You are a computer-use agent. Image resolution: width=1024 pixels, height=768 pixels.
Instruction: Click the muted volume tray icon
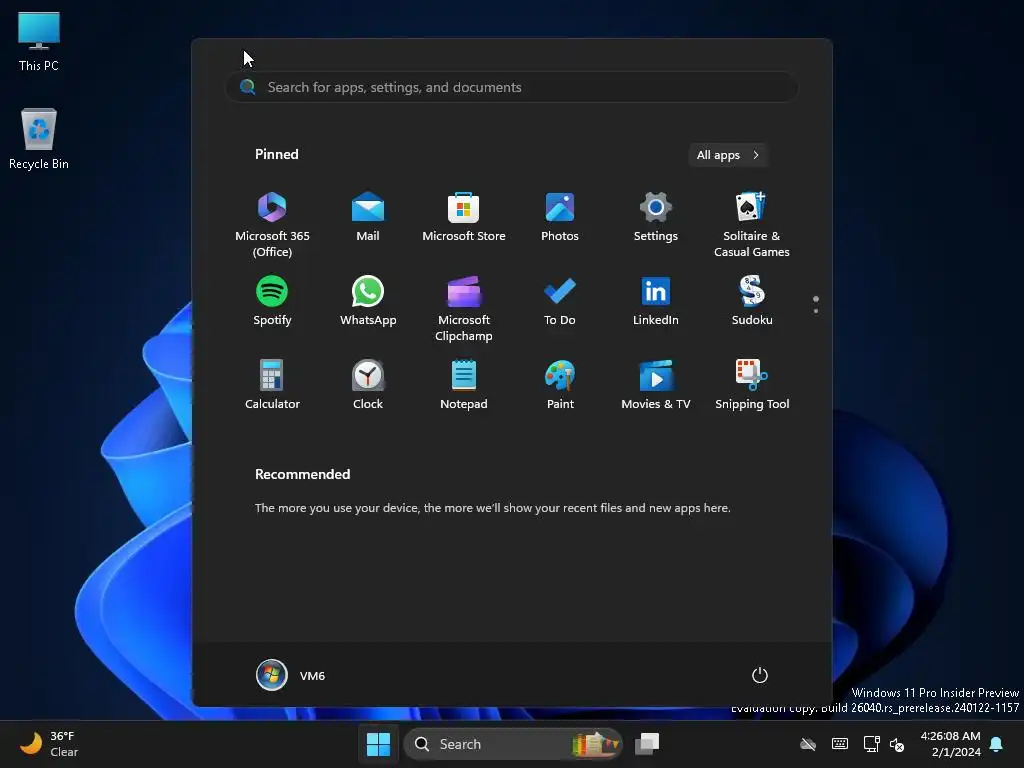tap(897, 744)
